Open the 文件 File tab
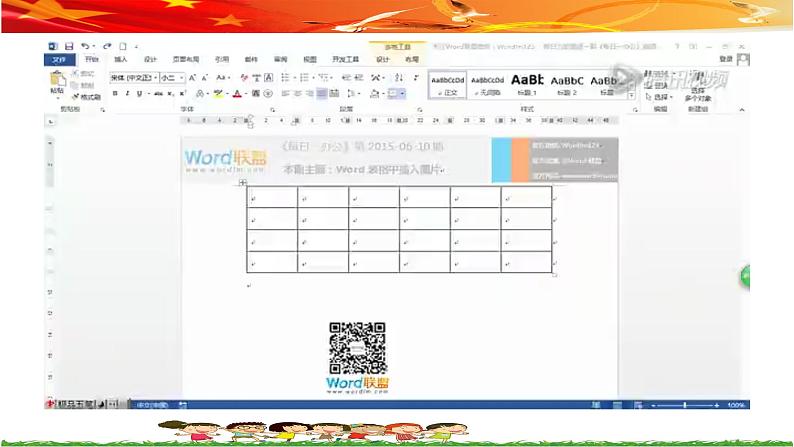 coord(59,60)
